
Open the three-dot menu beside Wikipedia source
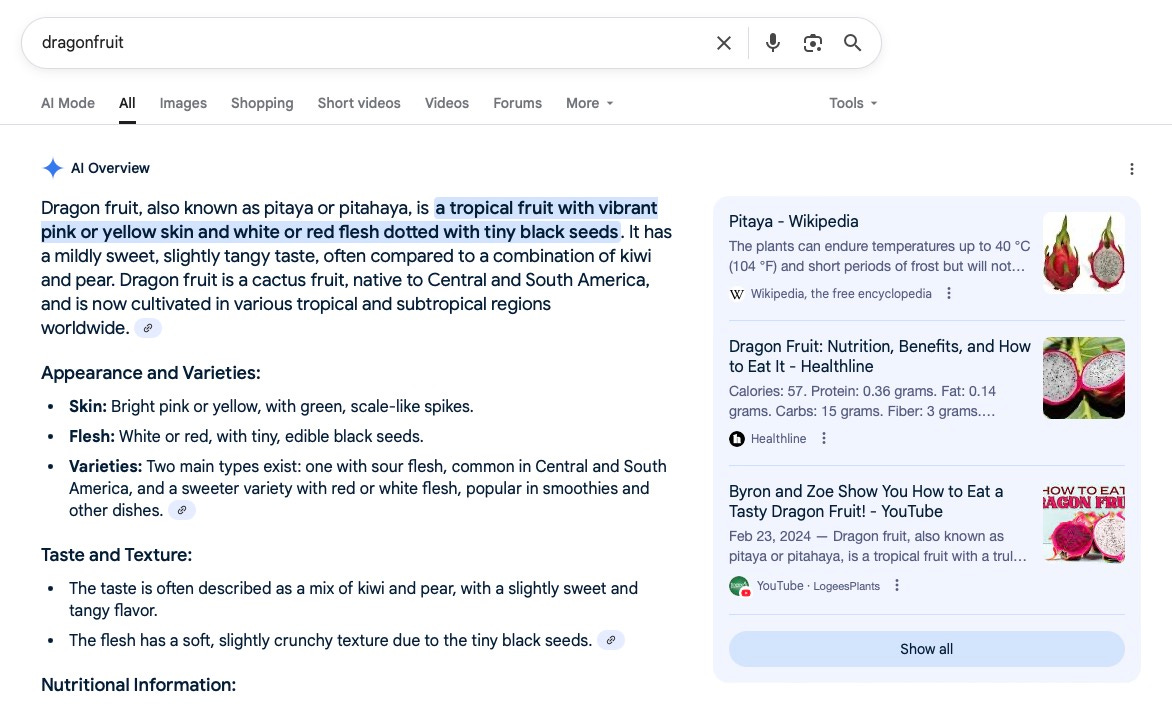(x=949, y=293)
